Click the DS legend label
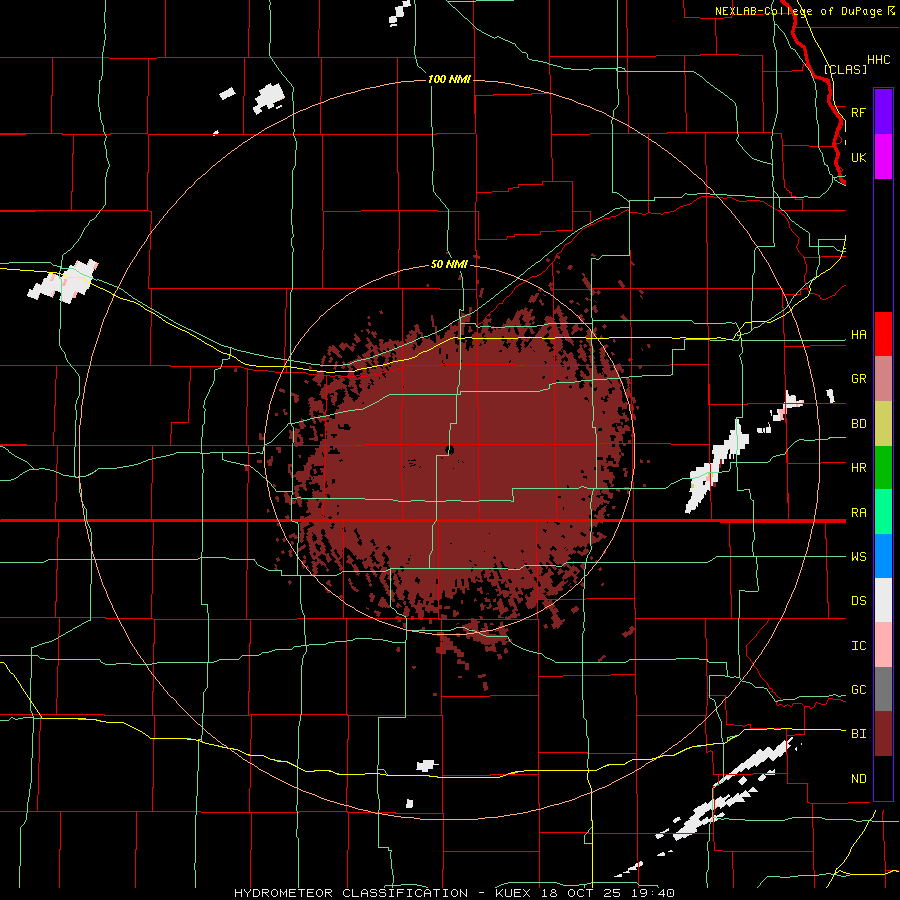 click(x=858, y=601)
